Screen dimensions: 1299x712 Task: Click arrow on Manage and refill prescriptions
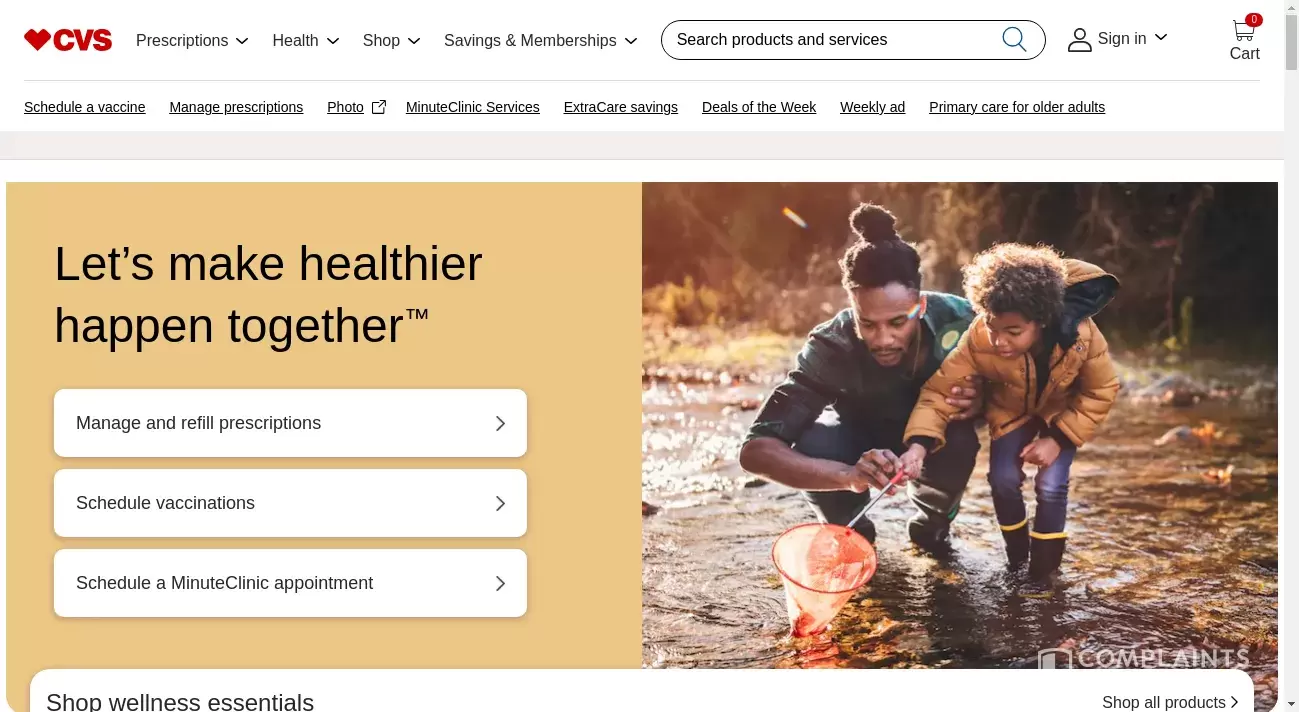pyautogui.click(x=501, y=423)
